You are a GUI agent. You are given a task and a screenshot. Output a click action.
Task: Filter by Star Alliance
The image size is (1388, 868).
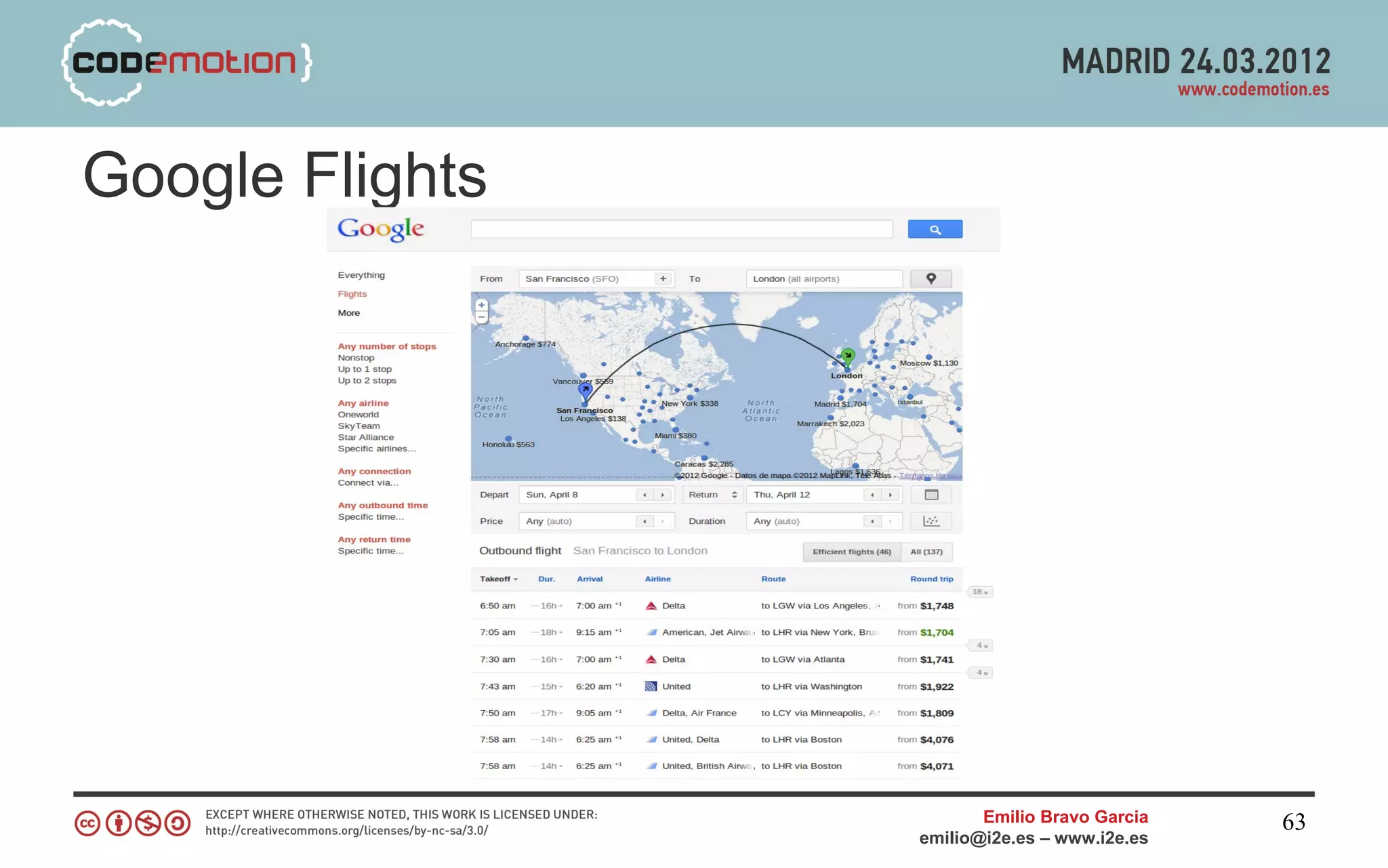(x=366, y=438)
